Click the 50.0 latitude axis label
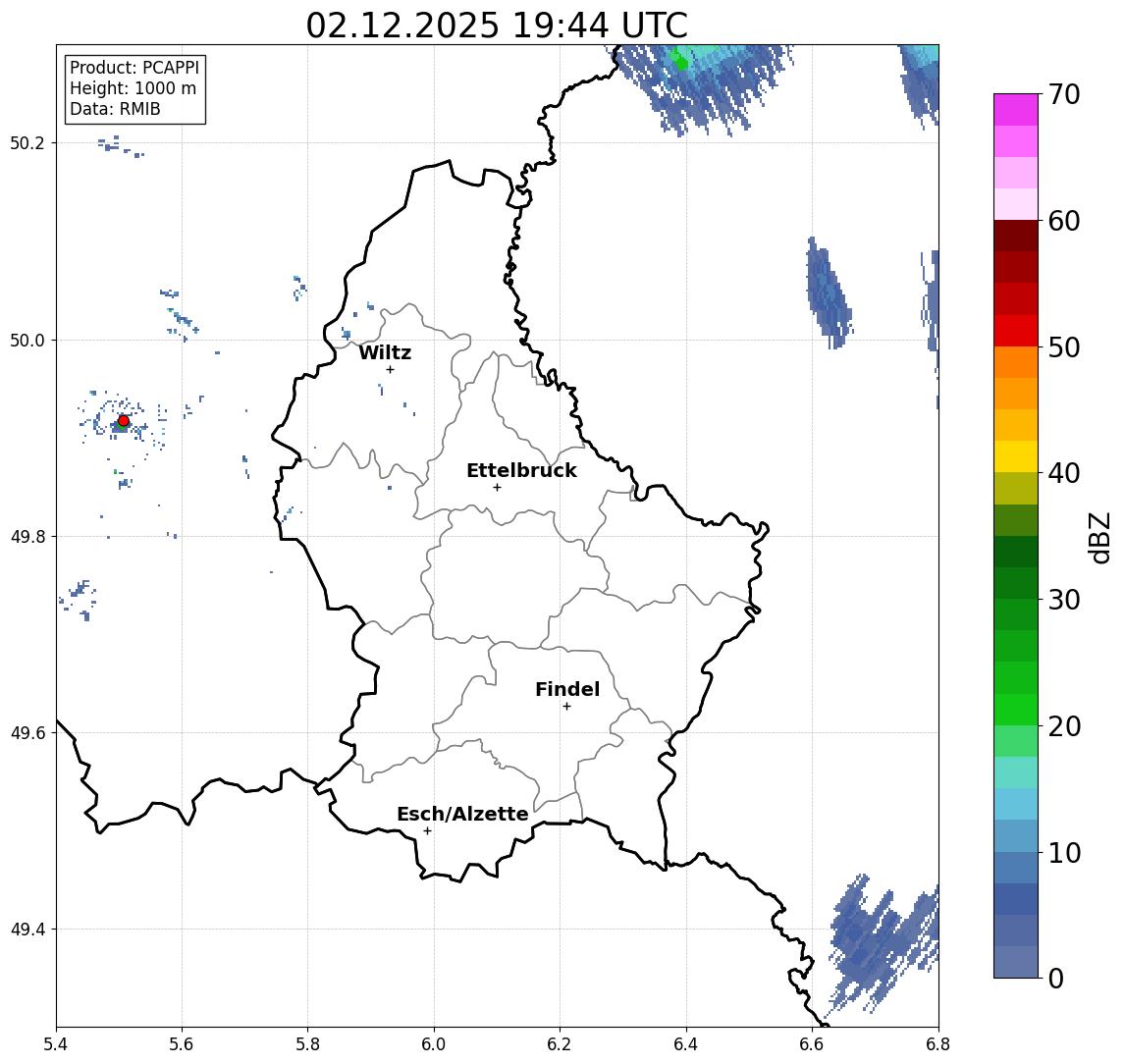This screenshot has height=1064, width=1124. coord(27,340)
